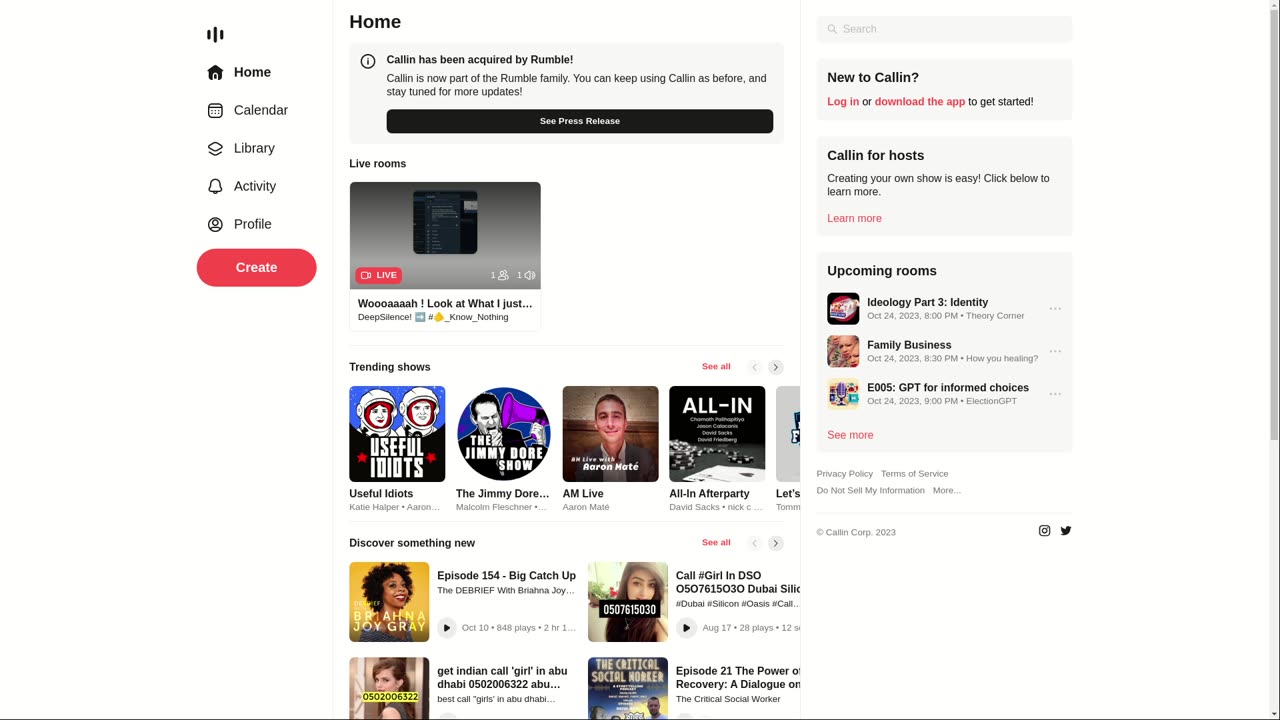
Task: Open the Ideology Part 3 room icon
Action: (x=843, y=309)
